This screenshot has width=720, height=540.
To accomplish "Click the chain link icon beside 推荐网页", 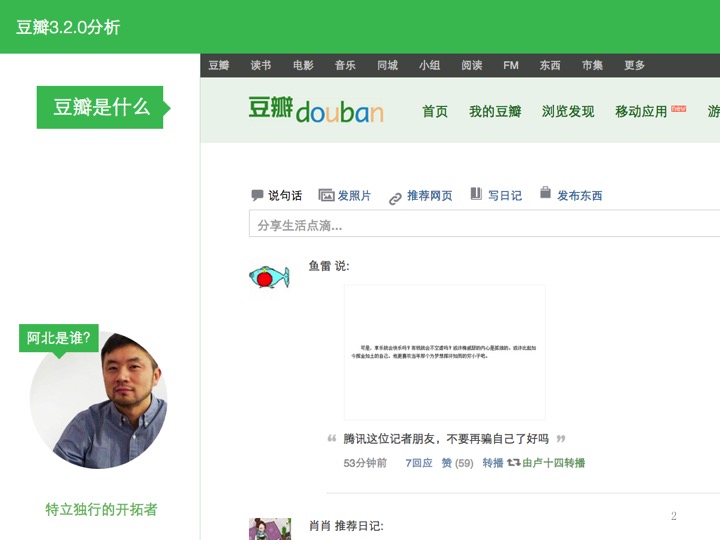I will tap(395, 199).
